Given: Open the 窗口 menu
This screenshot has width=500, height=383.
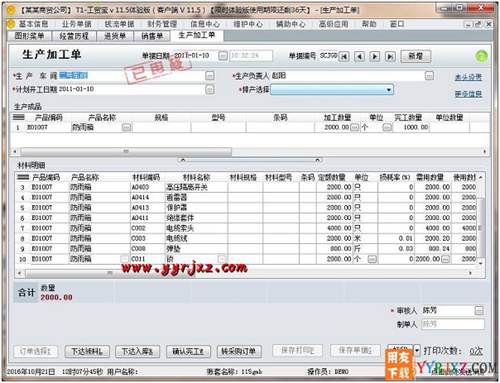Looking at the screenshot, I should pyautogui.click(x=397, y=24).
